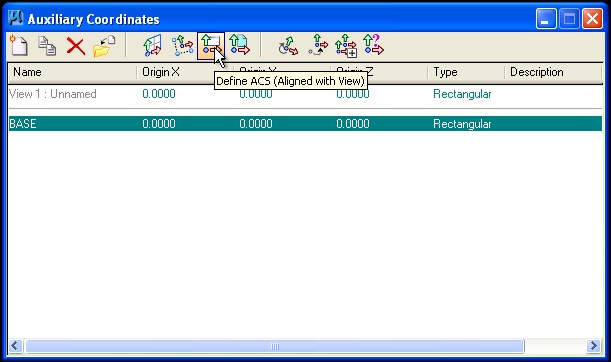Click Origin X value of View 1 row
Screen dimensions: 611x362
point(159,94)
